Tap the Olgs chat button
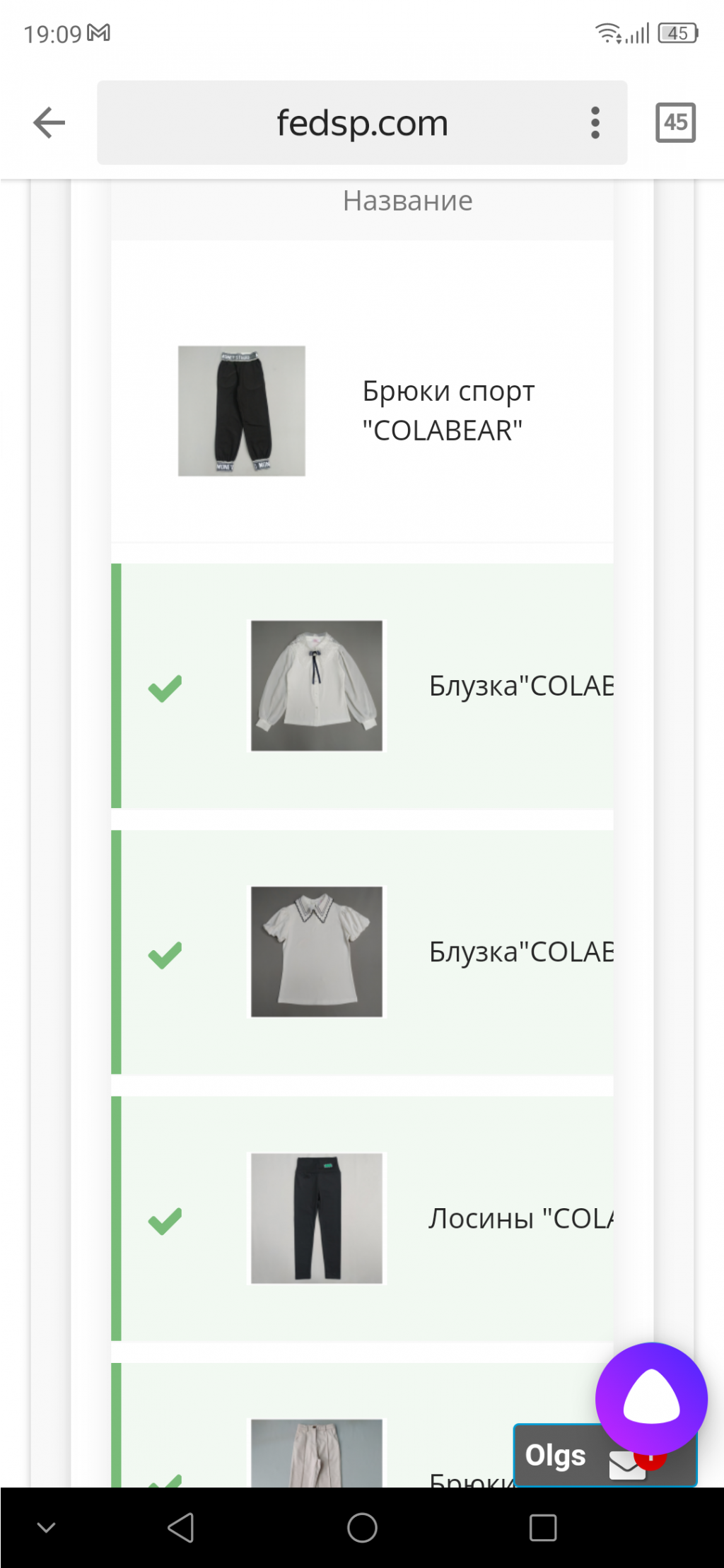The height and width of the screenshot is (1568, 724). (x=556, y=1455)
